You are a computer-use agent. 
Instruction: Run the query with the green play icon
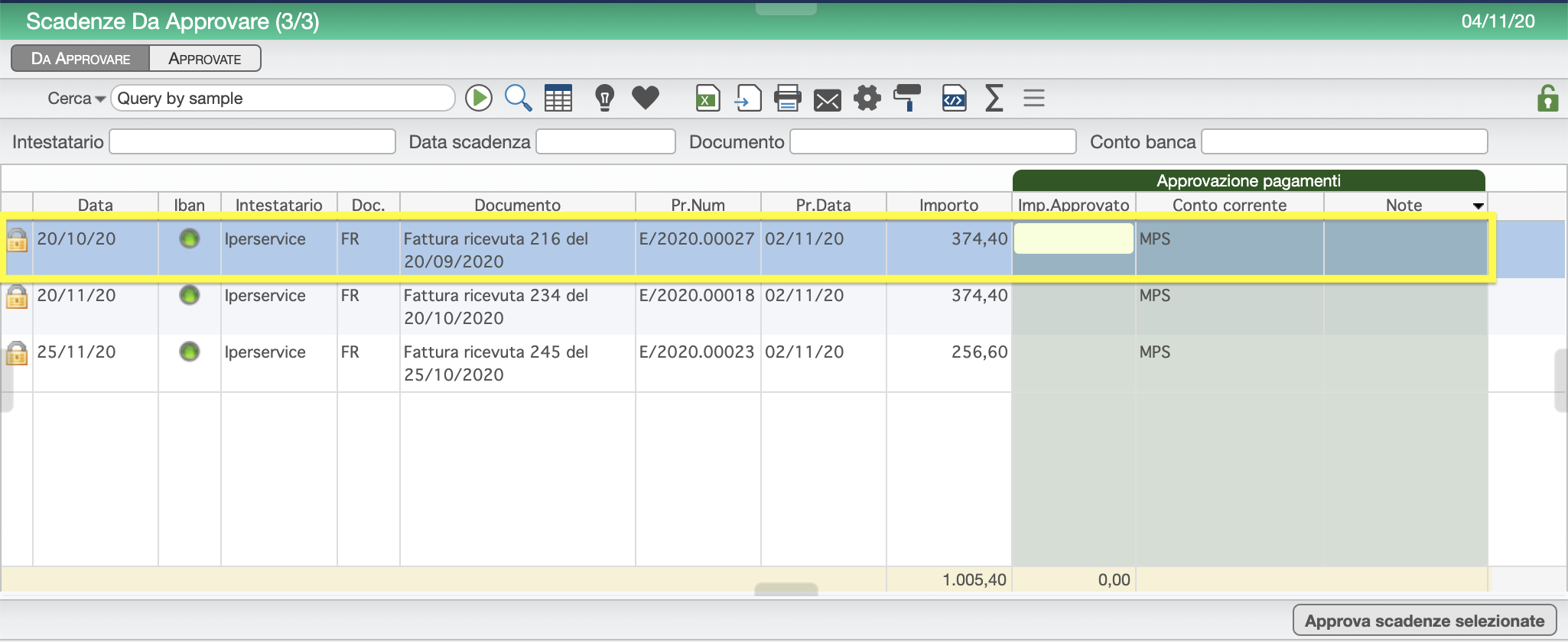(479, 98)
